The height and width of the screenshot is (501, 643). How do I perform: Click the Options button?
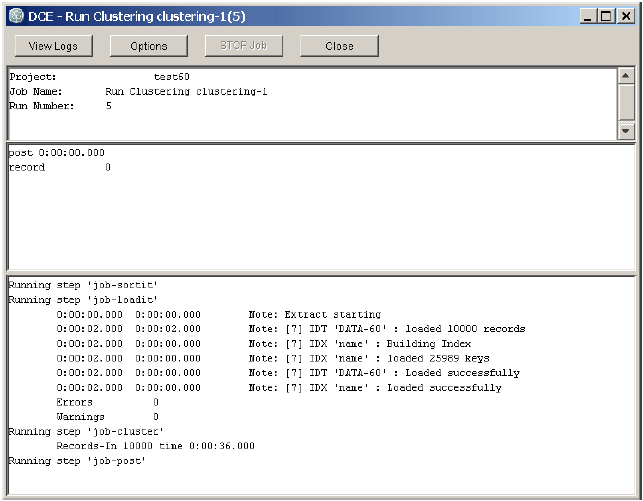point(148,46)
